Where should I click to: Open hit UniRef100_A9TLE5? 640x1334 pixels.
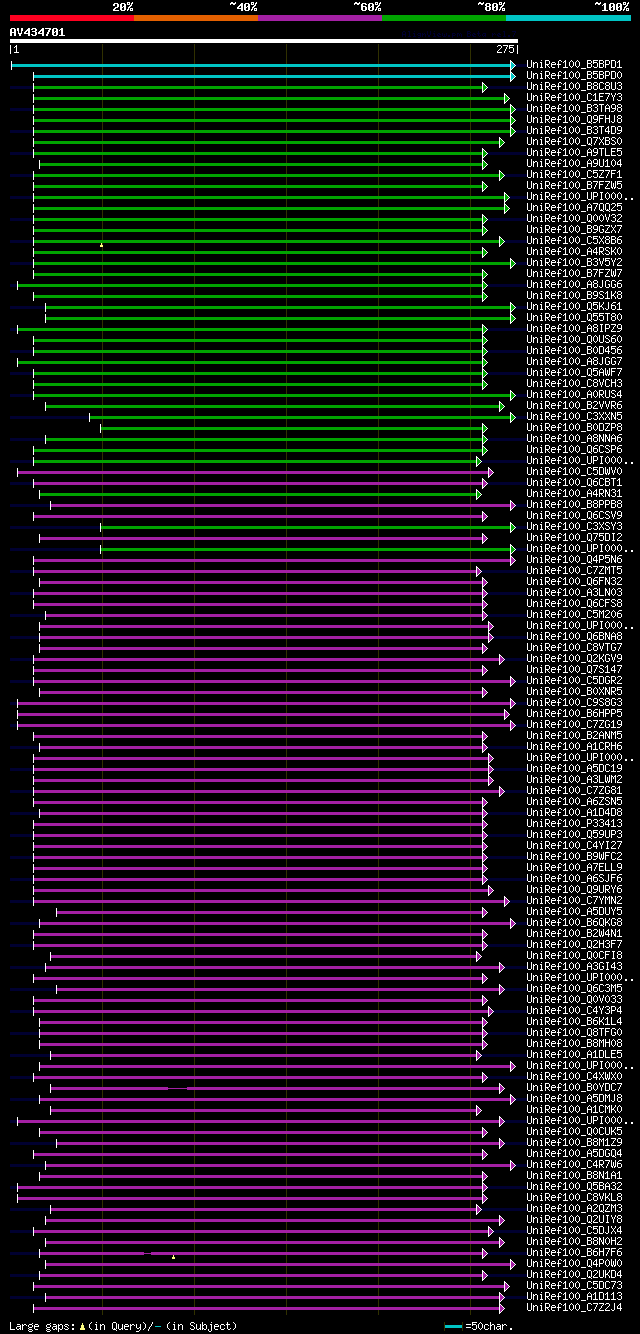[574, 153]
